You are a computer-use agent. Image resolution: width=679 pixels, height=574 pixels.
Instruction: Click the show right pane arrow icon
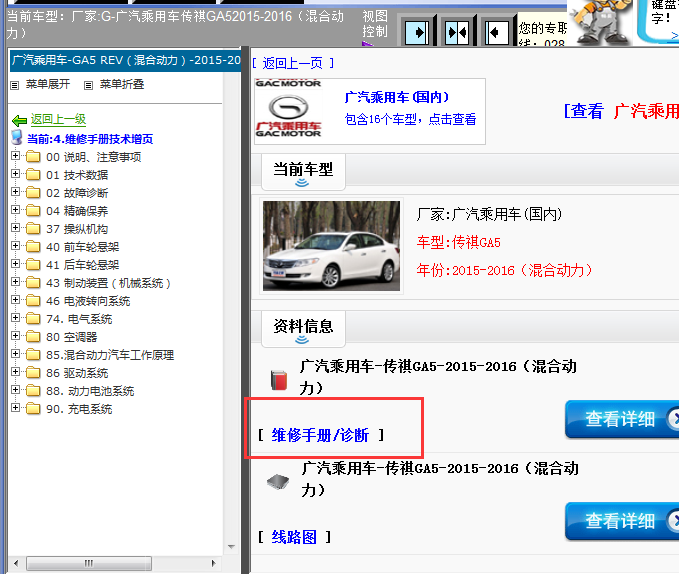[x=417, y=32]
